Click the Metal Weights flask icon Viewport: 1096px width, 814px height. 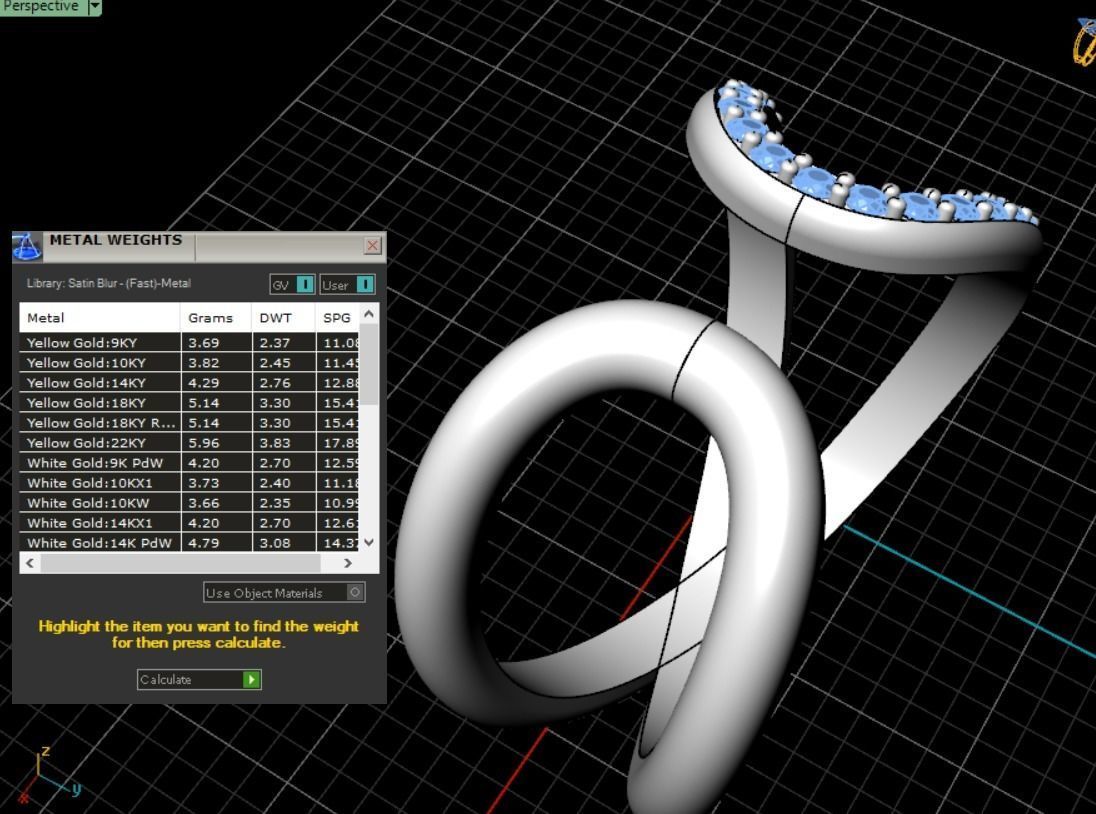click(x=27, y=247)
